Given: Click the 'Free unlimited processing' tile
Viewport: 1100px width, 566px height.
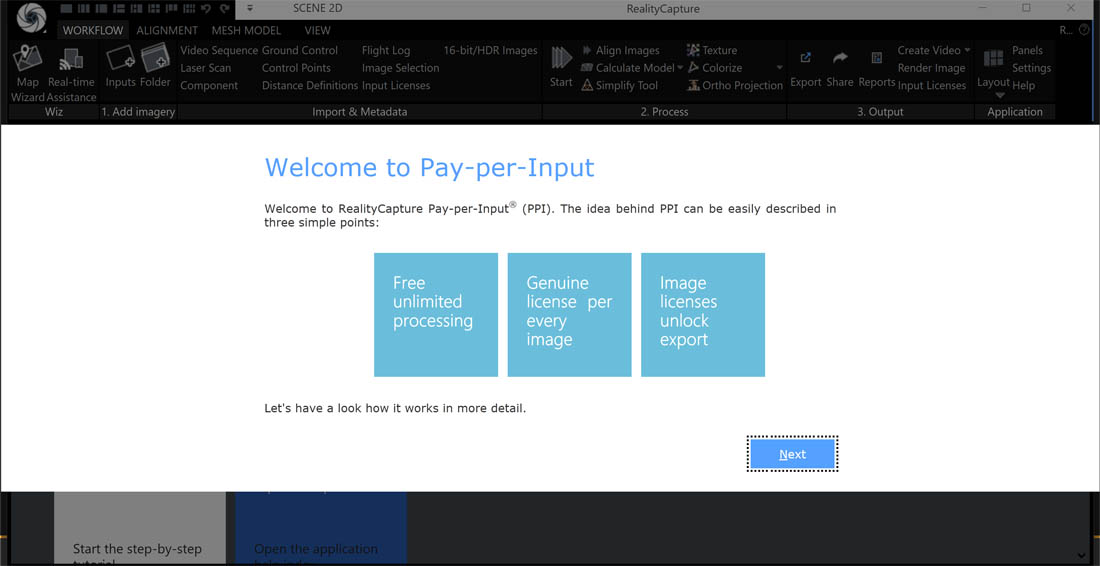Looking at the screenshot, I should coord(436,315).
